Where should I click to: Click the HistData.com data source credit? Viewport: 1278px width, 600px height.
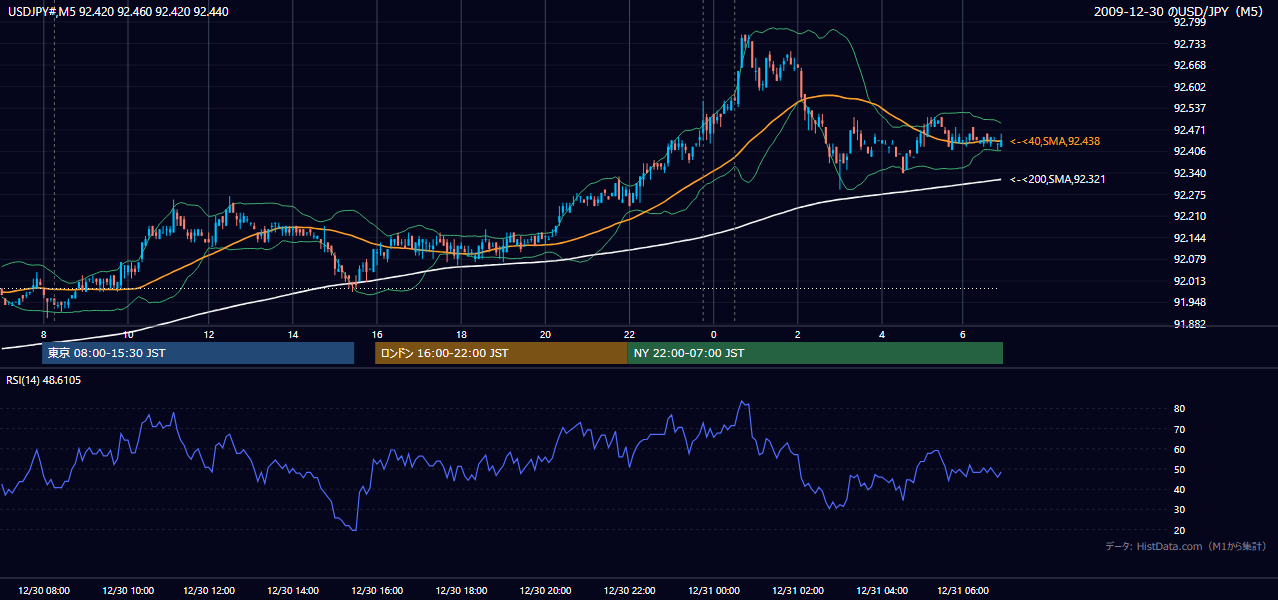click(x=1185, y=546)
